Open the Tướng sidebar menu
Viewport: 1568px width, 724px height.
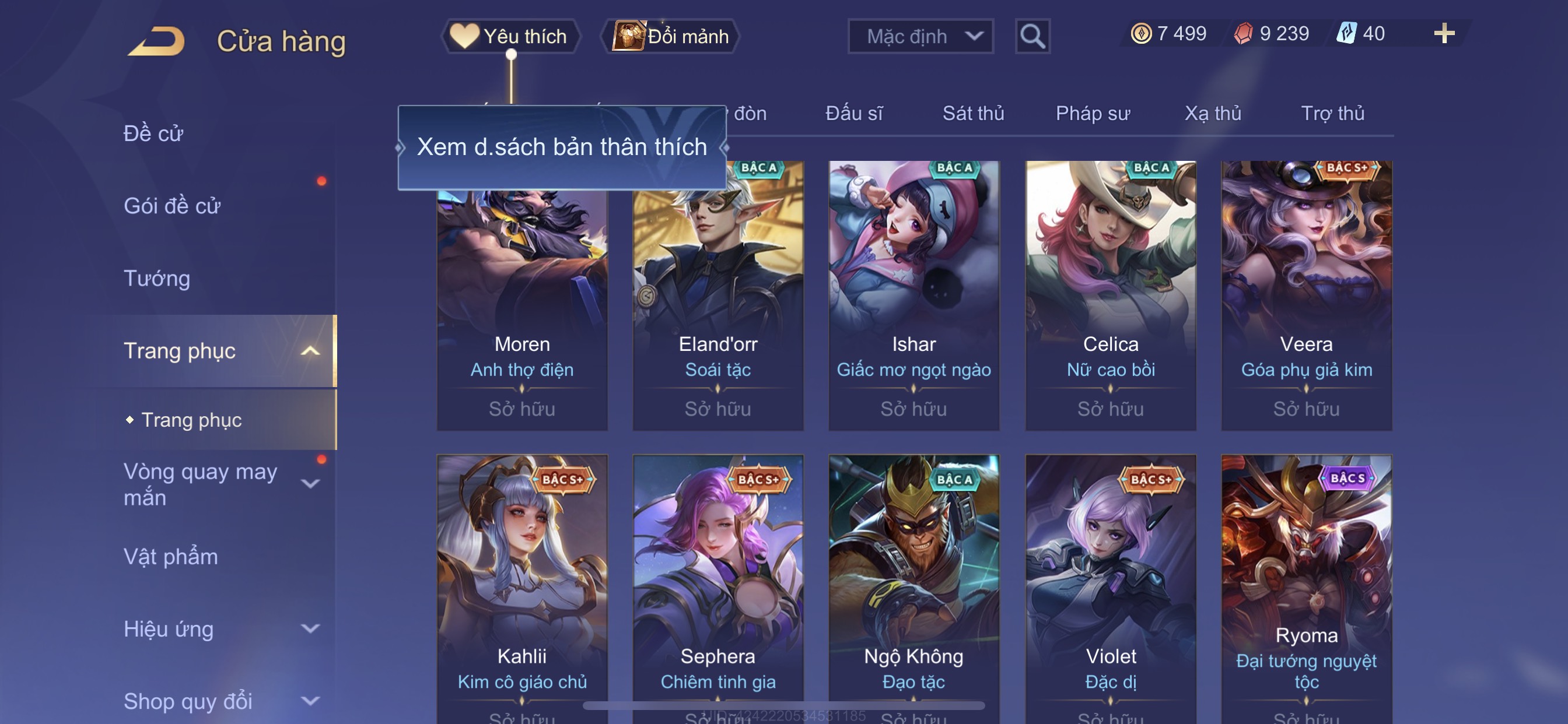[157, 279]
